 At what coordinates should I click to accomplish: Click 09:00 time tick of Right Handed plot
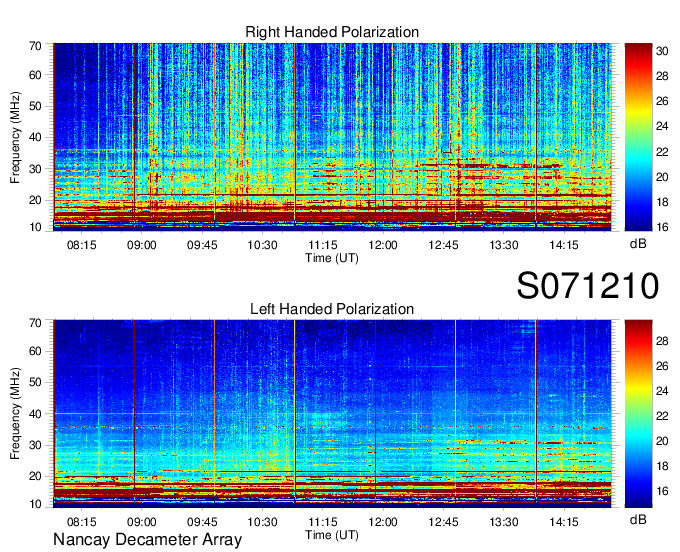141,245
